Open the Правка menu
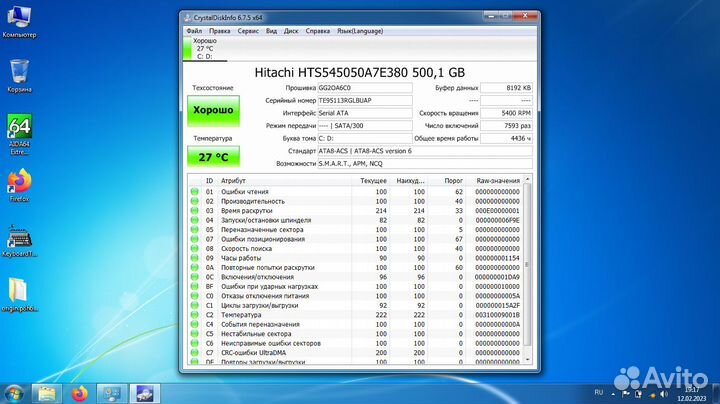This screenshot has width=720, height=404. (219, 31)
